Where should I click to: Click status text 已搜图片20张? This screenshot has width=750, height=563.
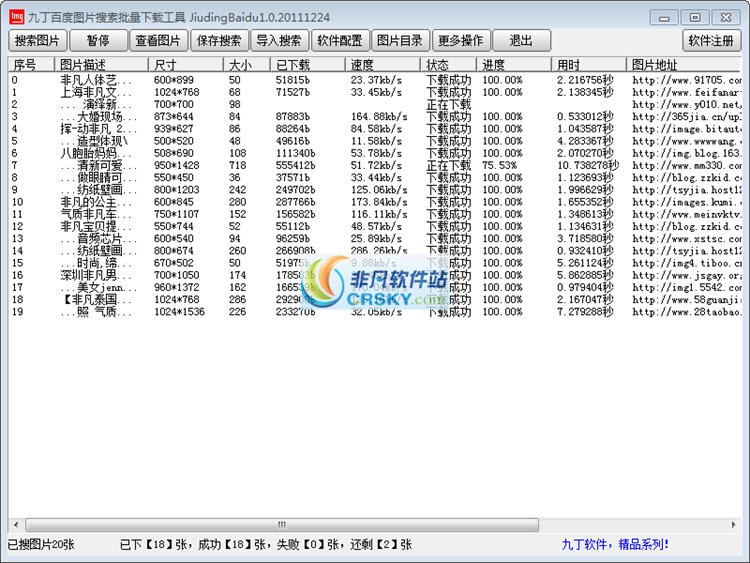(41, 544)
